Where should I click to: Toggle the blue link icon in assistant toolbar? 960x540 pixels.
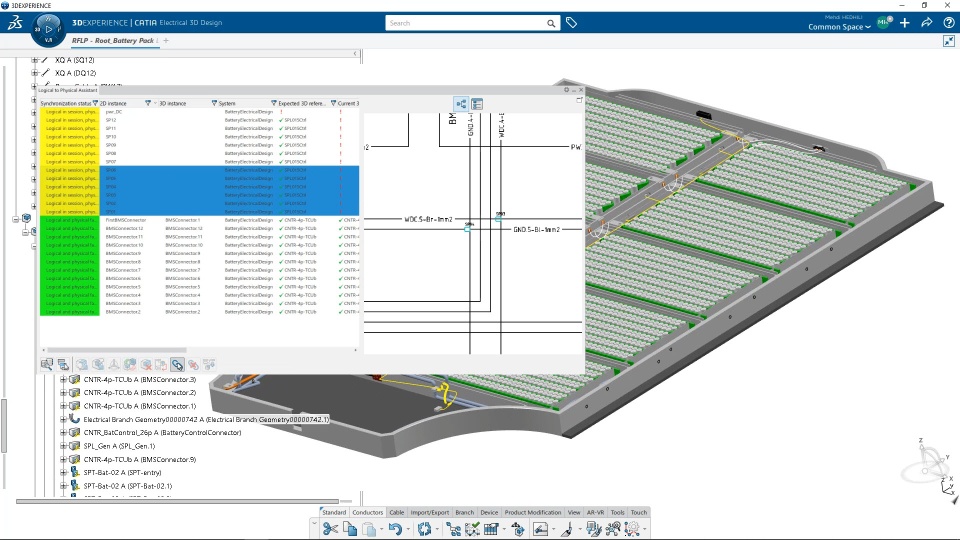pos(177,365)
